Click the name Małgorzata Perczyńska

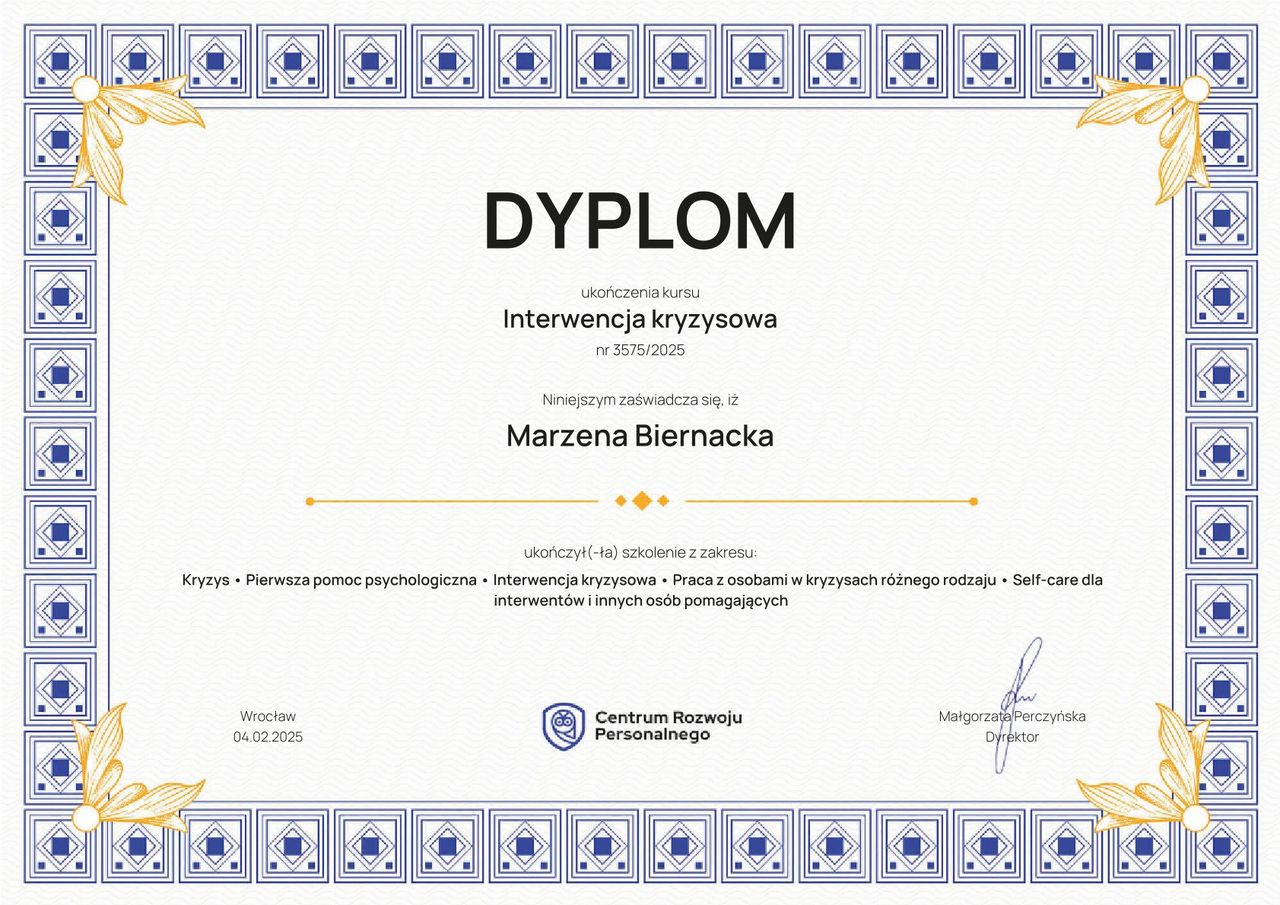(x=1012, y=716)
